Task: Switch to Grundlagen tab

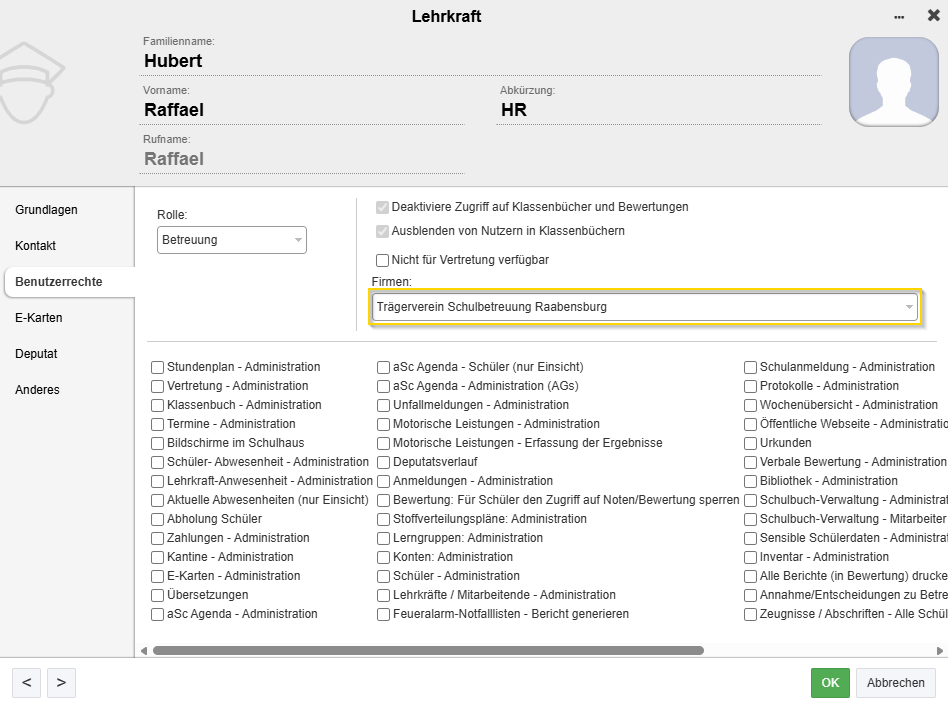Action: (x=46, y=210)
